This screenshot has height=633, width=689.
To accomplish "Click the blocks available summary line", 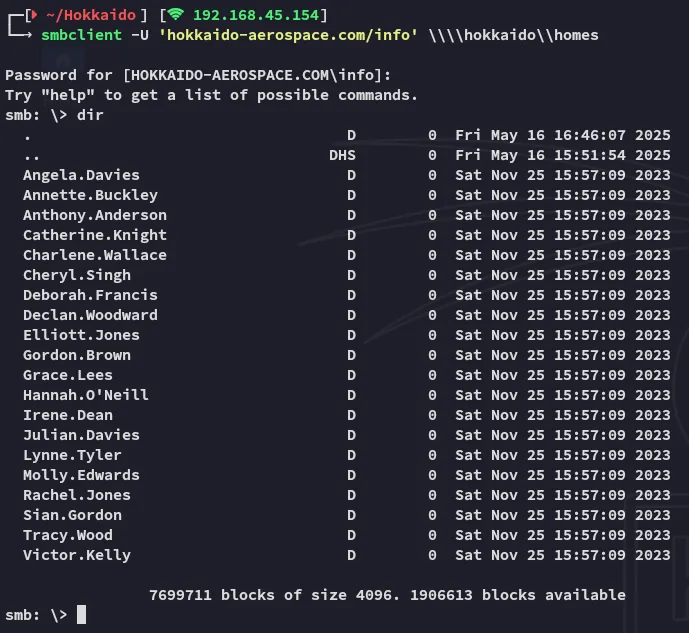I will [x=387, y=595].
